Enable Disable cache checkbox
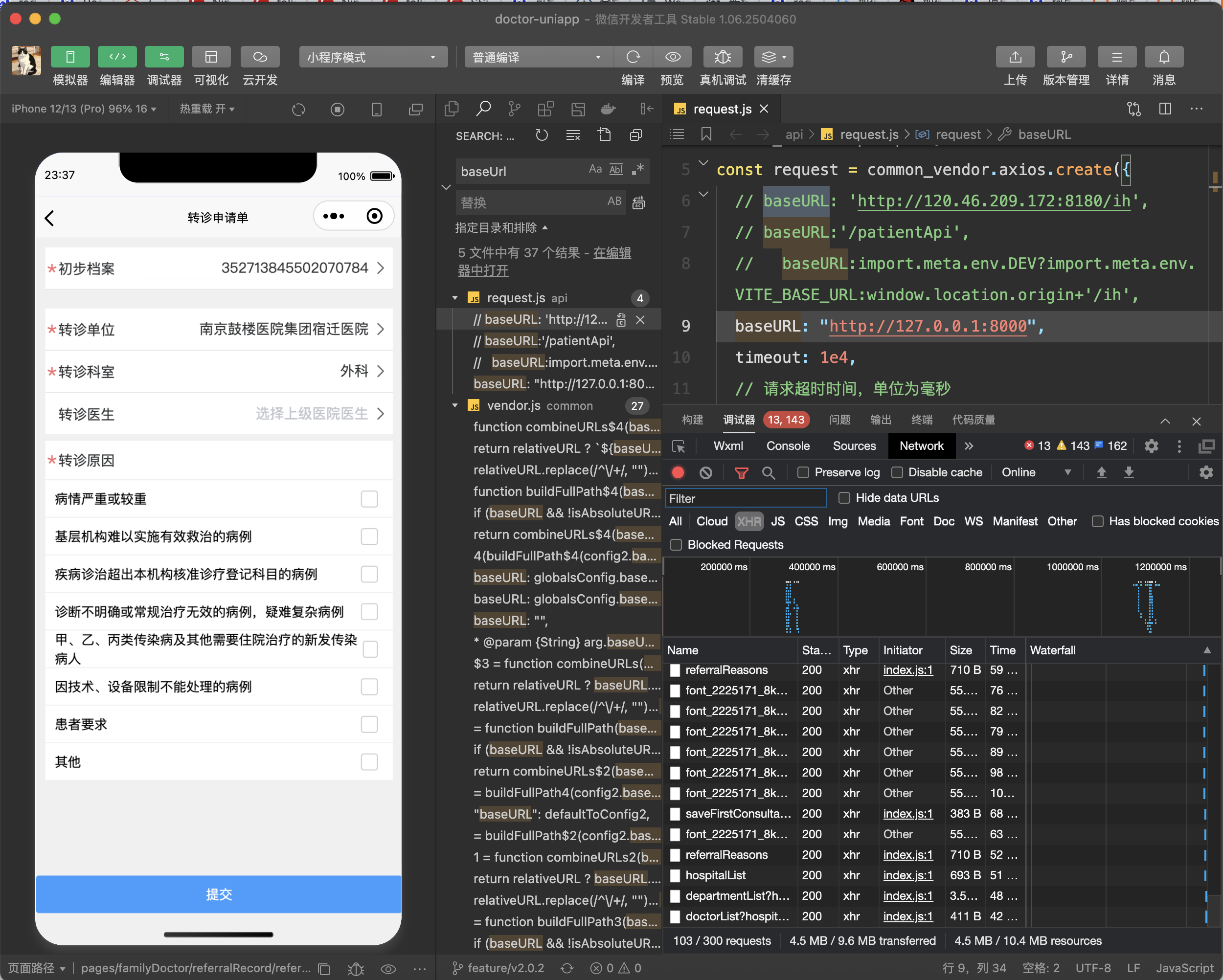The width and height of the screenshot is (1223, 980). click(x=897, y=472)
